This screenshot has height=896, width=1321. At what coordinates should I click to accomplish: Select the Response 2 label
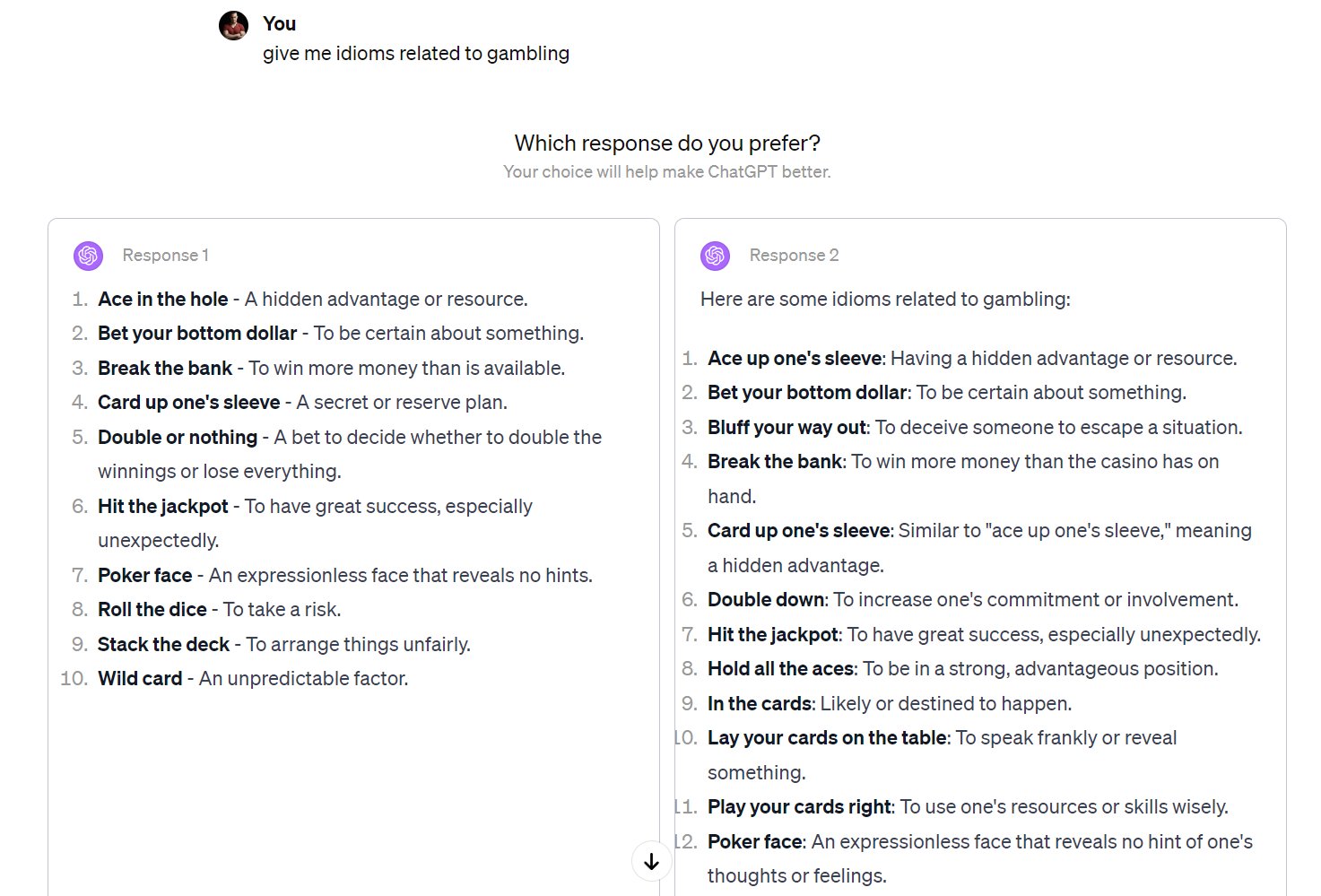click(x=794, y=256)
